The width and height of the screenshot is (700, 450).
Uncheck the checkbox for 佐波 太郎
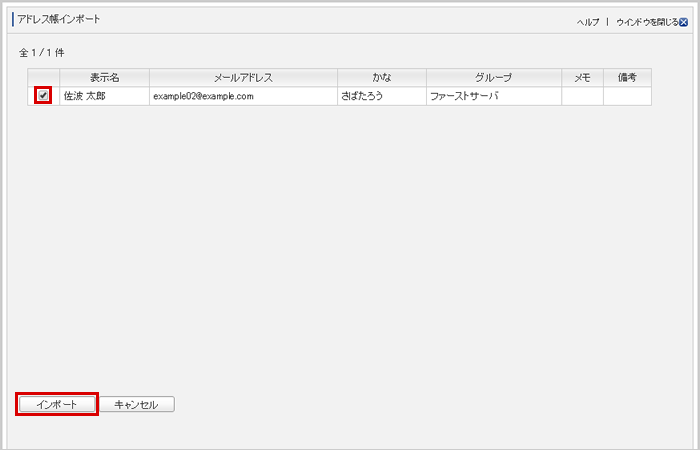(x=43, y=96)
